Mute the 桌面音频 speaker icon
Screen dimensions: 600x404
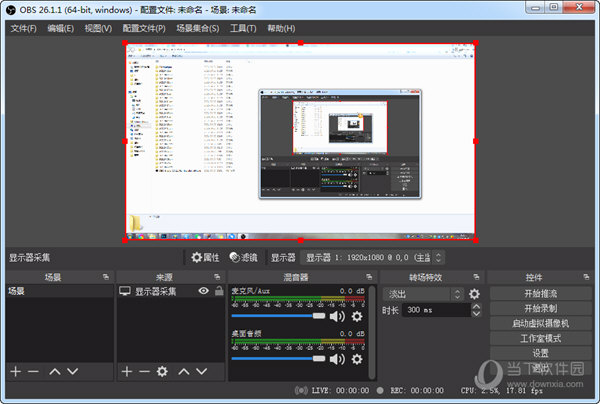337,358
